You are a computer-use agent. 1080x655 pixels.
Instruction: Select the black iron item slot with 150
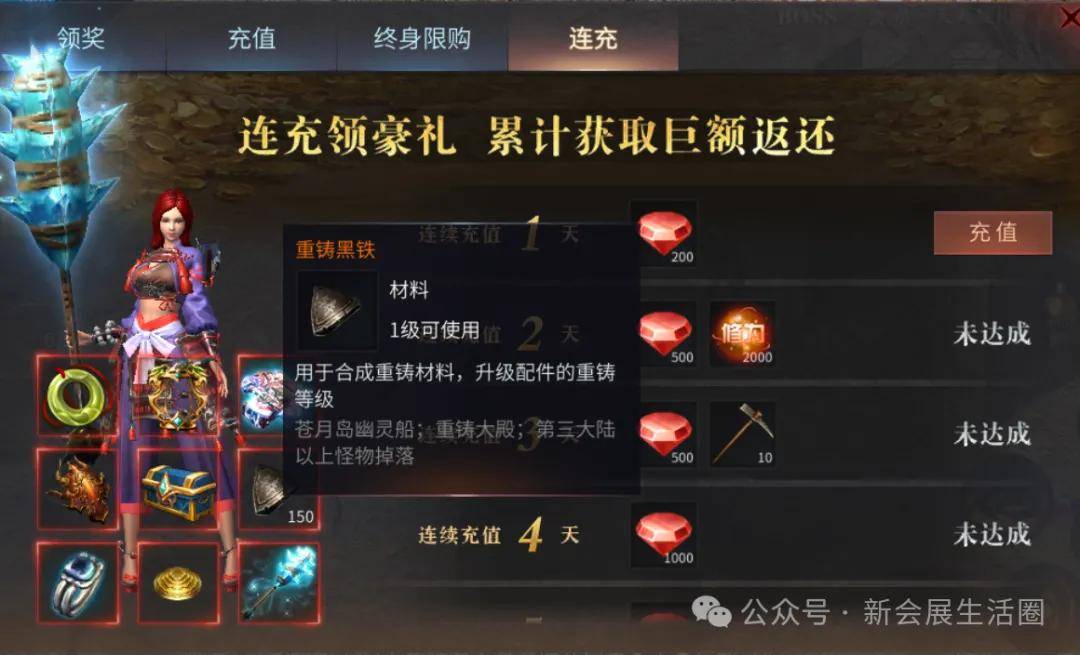click(279, 490)
